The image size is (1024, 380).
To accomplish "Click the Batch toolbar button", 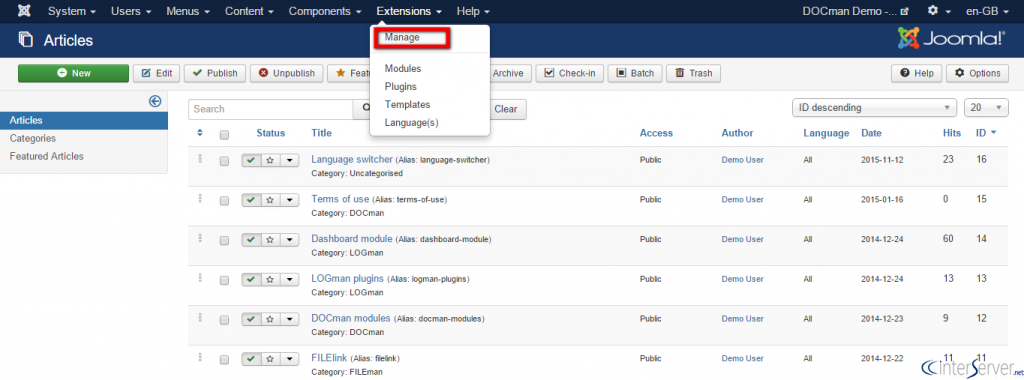I will [635, 73].
